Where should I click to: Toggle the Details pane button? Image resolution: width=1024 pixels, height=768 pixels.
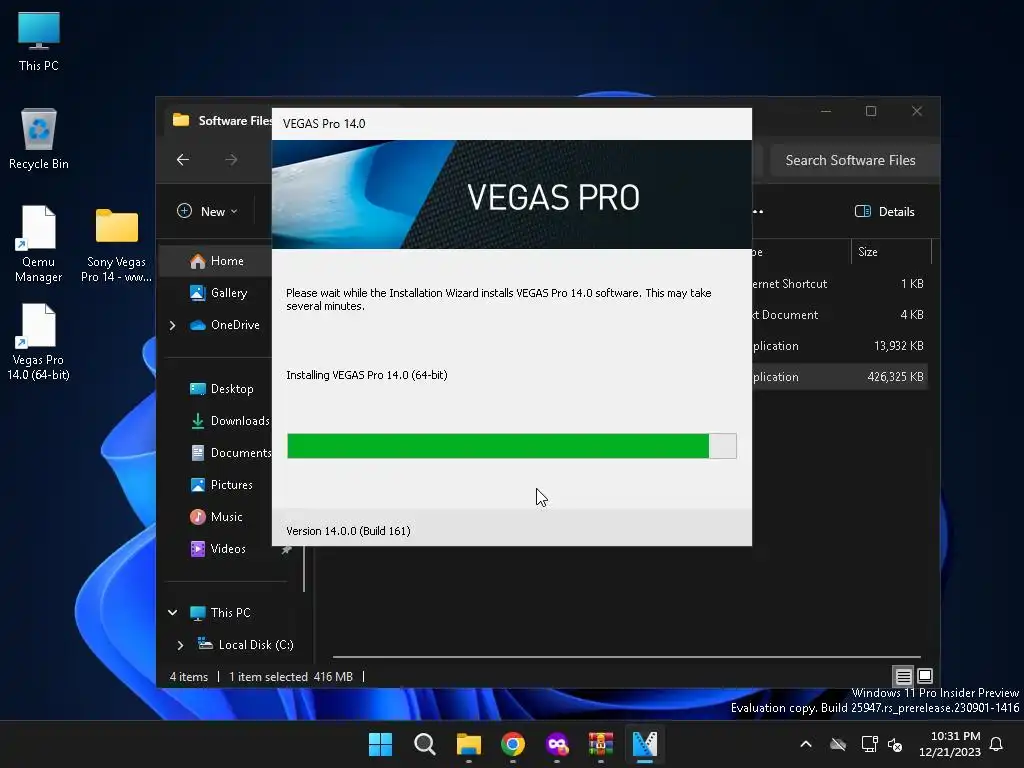coord(884,212)
